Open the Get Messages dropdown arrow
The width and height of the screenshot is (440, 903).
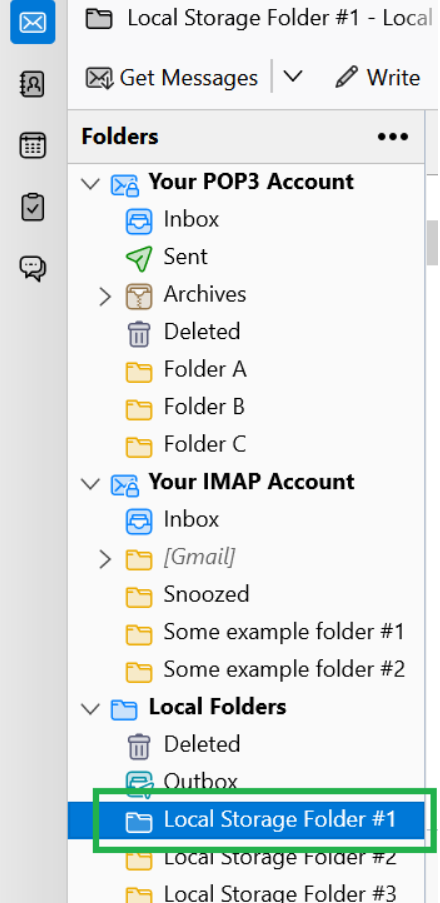tap(293, 77)
